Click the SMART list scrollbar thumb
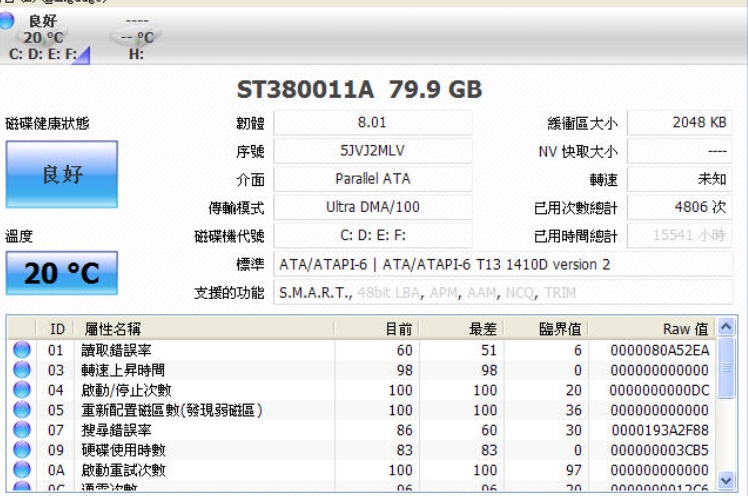Viewport: 748px width, 496px height. pos(726,368)
